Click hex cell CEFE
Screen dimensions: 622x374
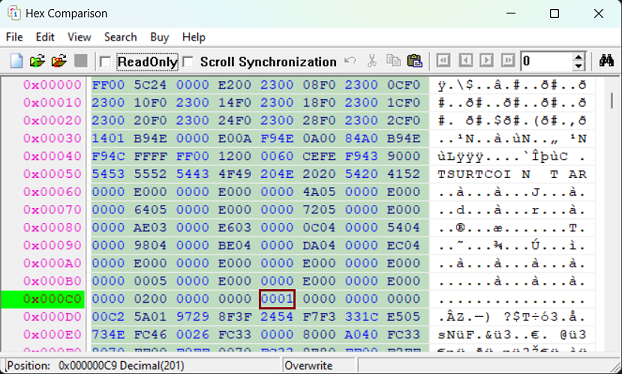(319, 156)
